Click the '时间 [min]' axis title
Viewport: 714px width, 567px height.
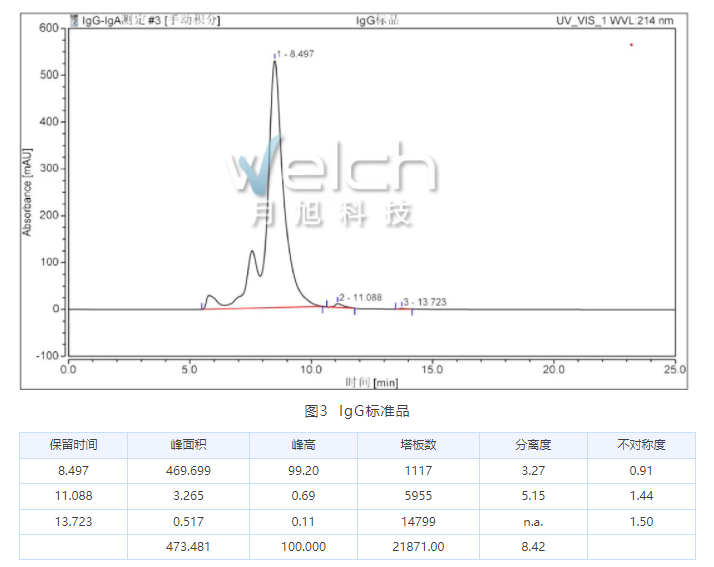pyautogui.click(x=372, y=382)
